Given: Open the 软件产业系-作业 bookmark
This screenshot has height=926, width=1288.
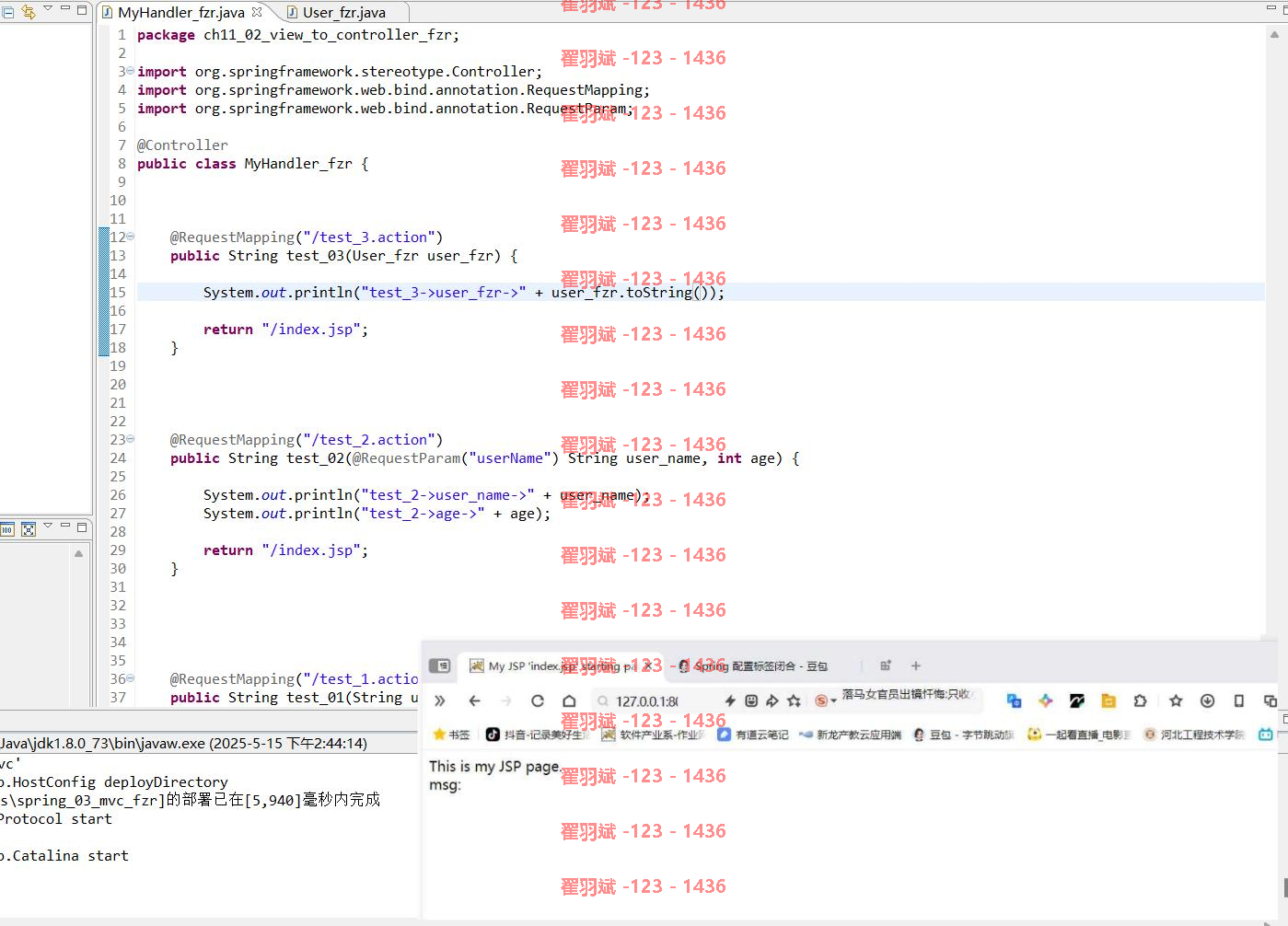Looking at the screenshot, I should coord(653,735).
